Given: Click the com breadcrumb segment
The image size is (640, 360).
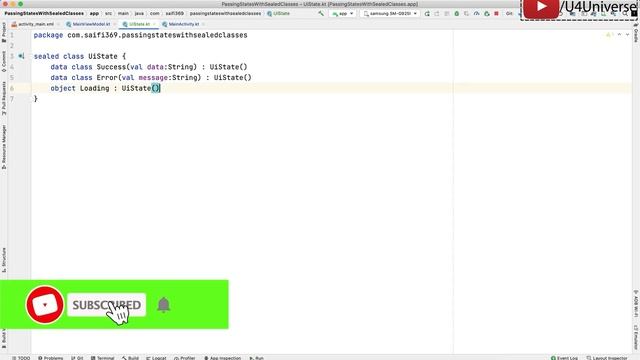Looking at the screenshot, I should pyautogui.click(x=155, y=13).
